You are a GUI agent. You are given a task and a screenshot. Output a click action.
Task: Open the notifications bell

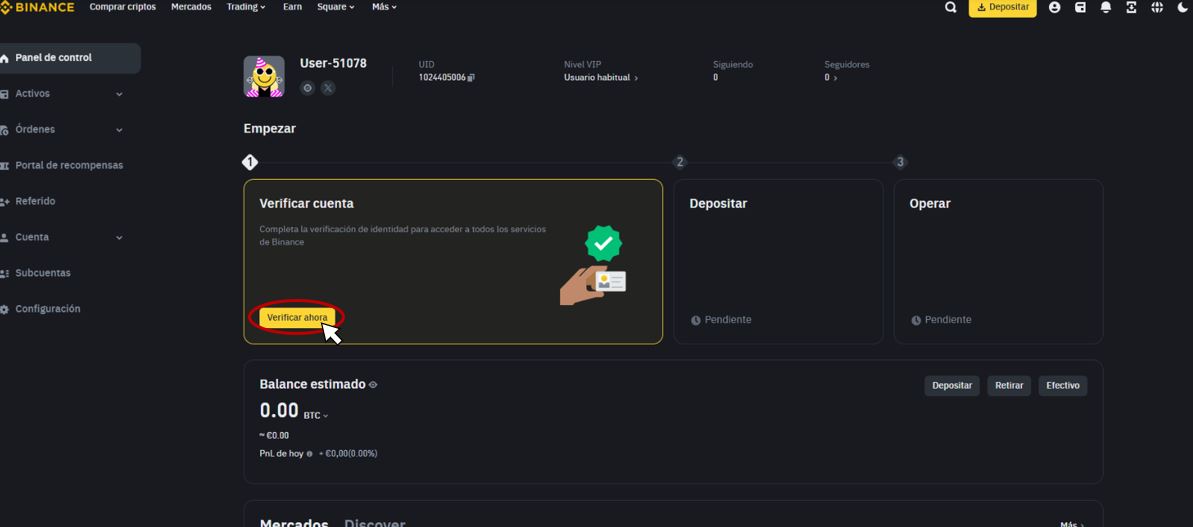point(1106,7)
